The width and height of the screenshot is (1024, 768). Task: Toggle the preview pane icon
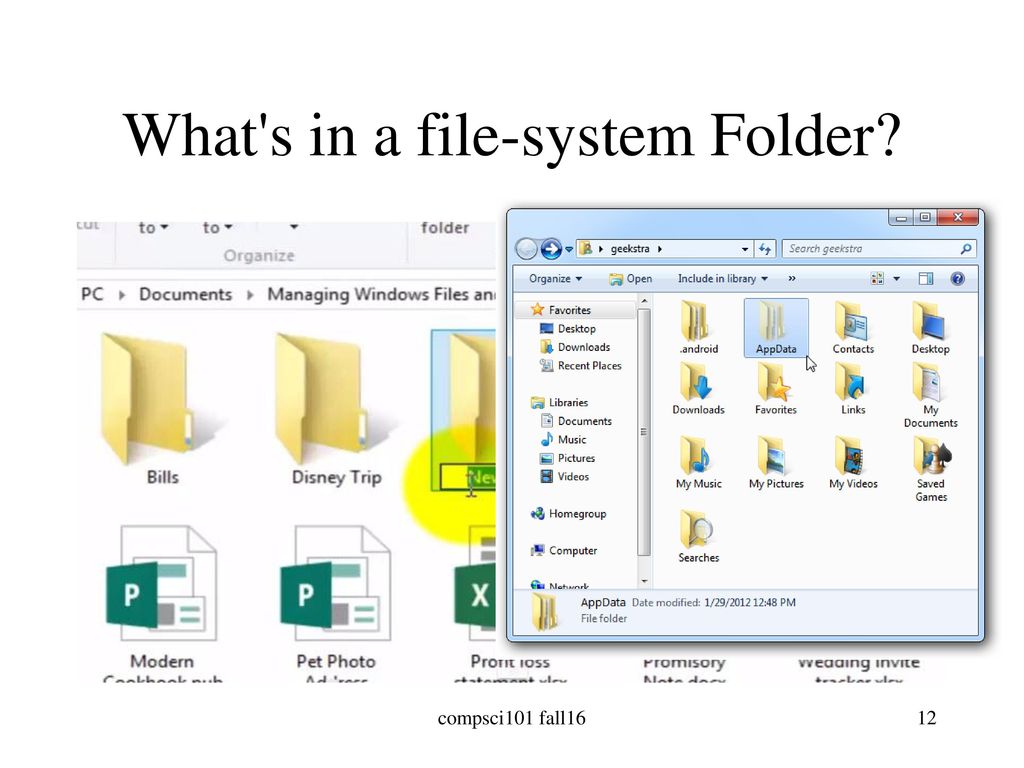925,279
